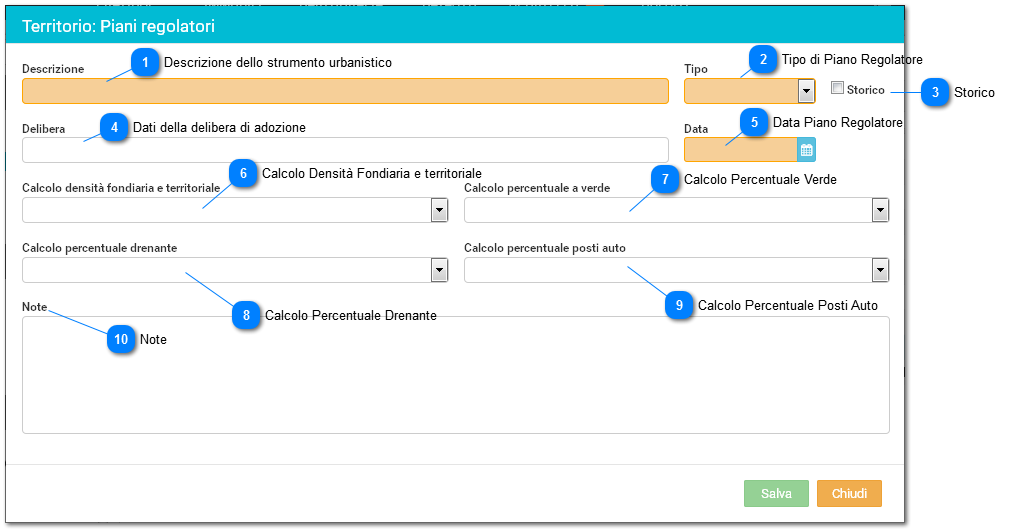Screen dimensions: 1011x532
Task: Expand Calcolo percentuale posti auto dropdown
Action: [x=880, y=270]
